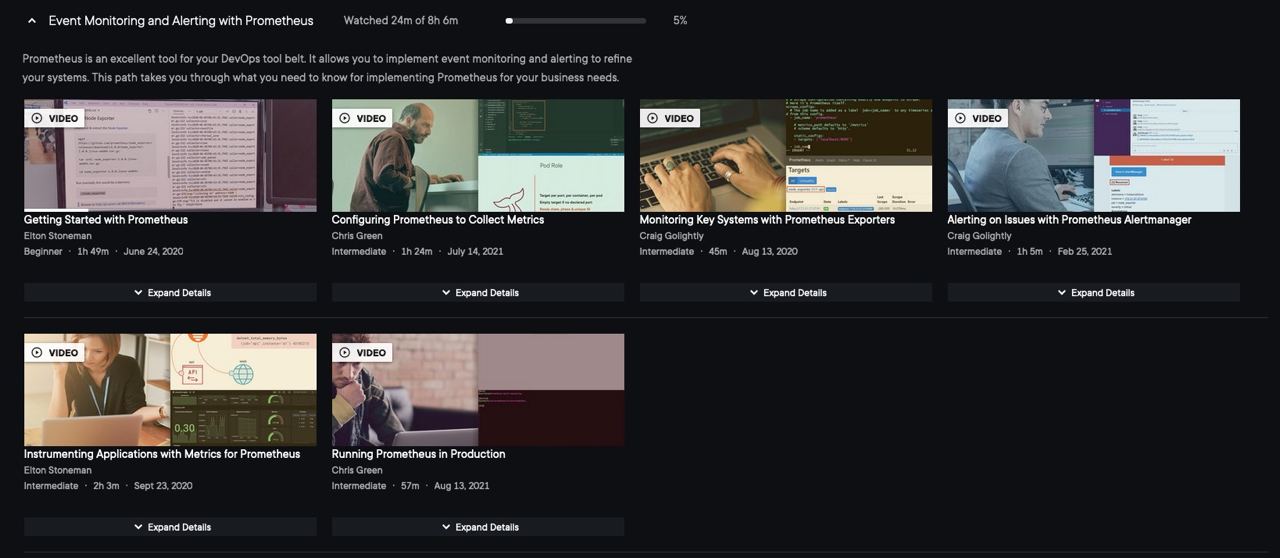Expand Details for Instrumenting Applications course
1280x558 pixels.
(170, 527)
